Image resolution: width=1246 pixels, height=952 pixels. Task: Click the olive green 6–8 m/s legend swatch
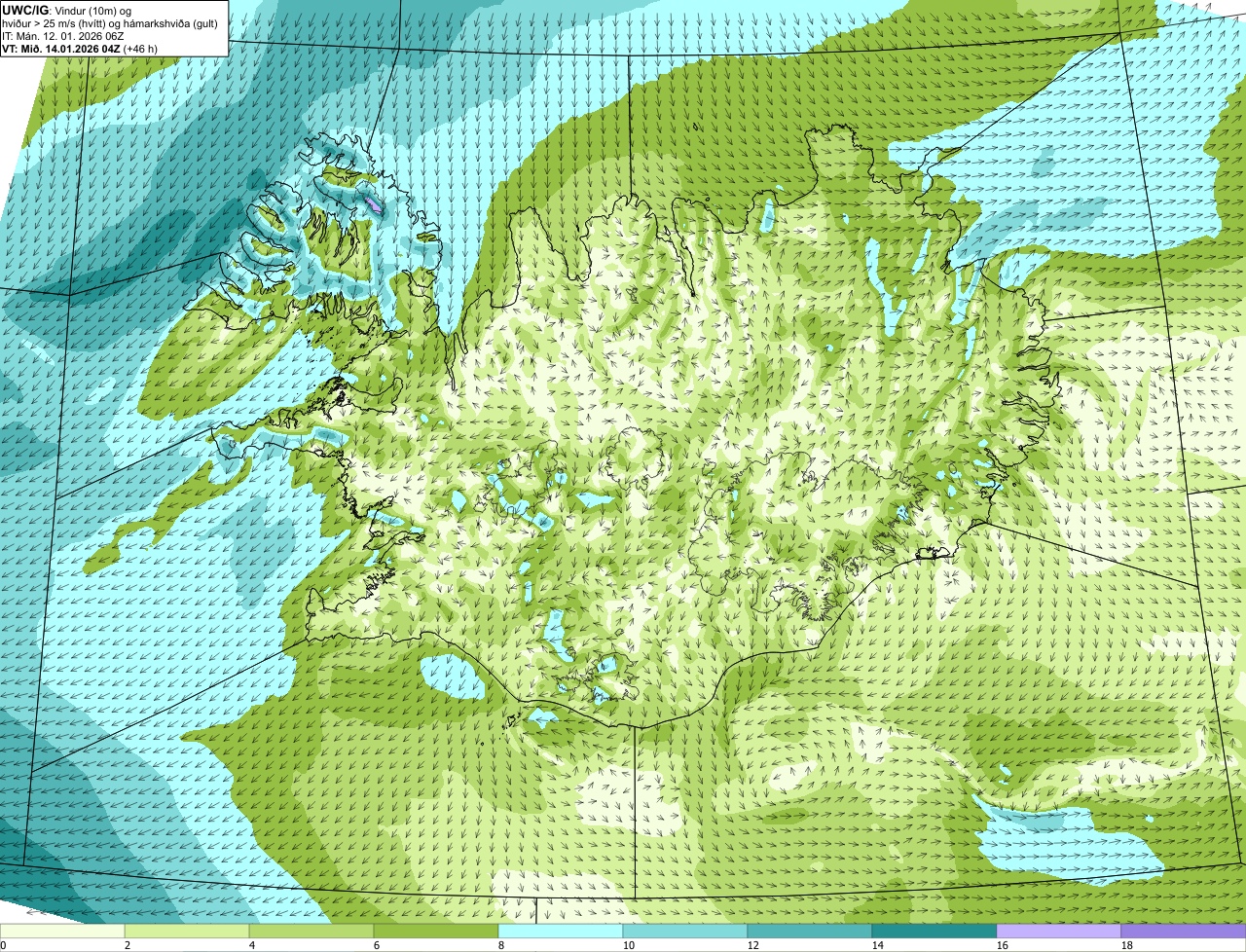point(436,931)
